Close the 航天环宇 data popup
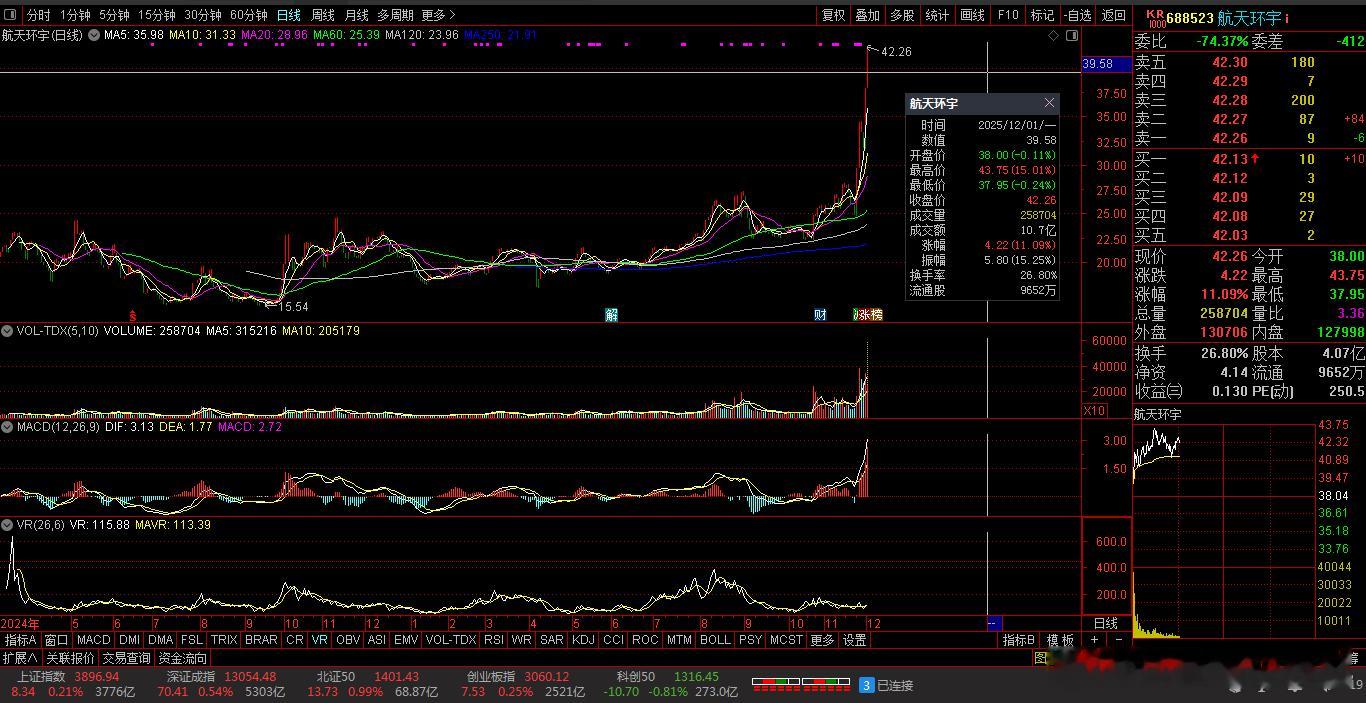Viewport: 1366px width, 703px height. tap(1049, 103)
